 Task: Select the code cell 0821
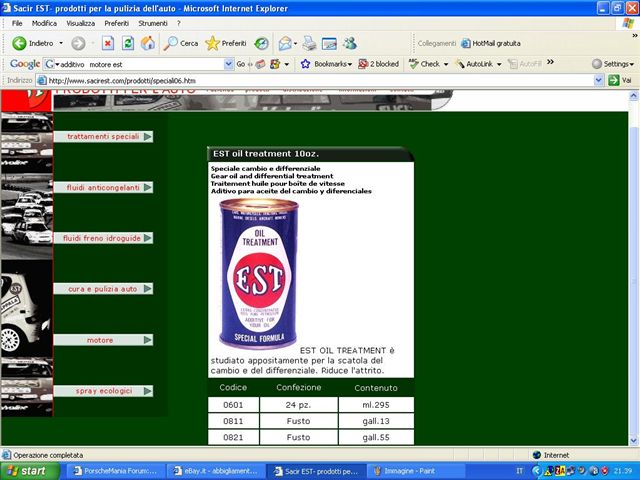pyautogui.click(x=233, y=437)
